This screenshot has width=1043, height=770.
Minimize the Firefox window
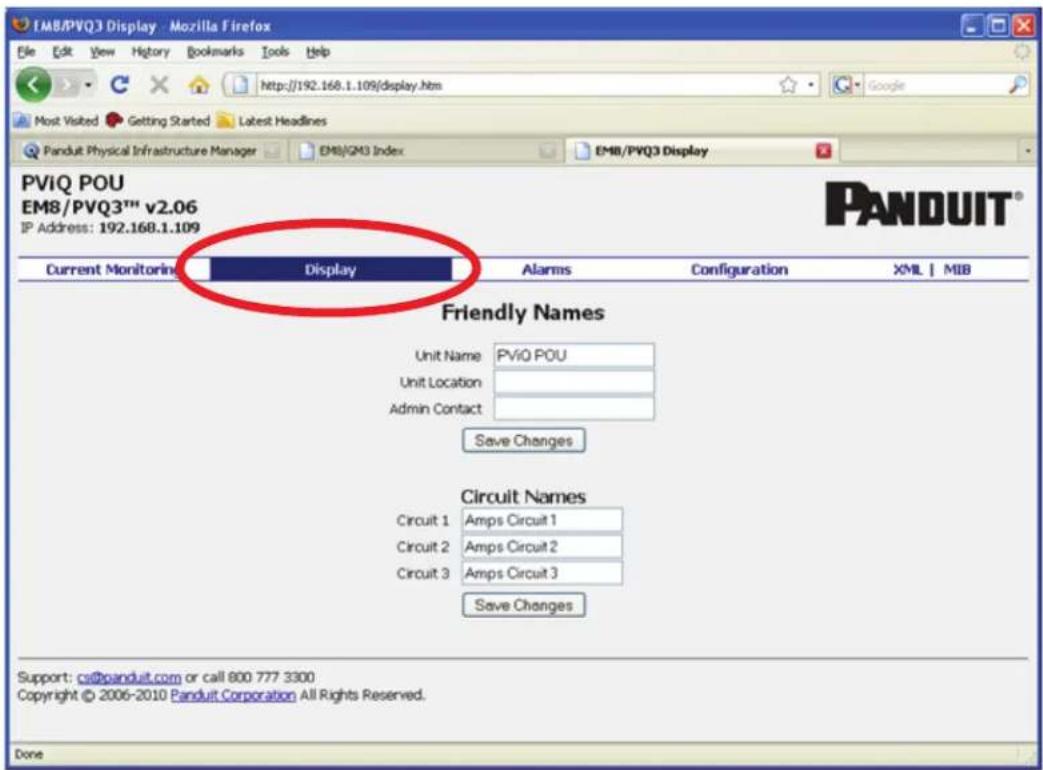[972, 26]
